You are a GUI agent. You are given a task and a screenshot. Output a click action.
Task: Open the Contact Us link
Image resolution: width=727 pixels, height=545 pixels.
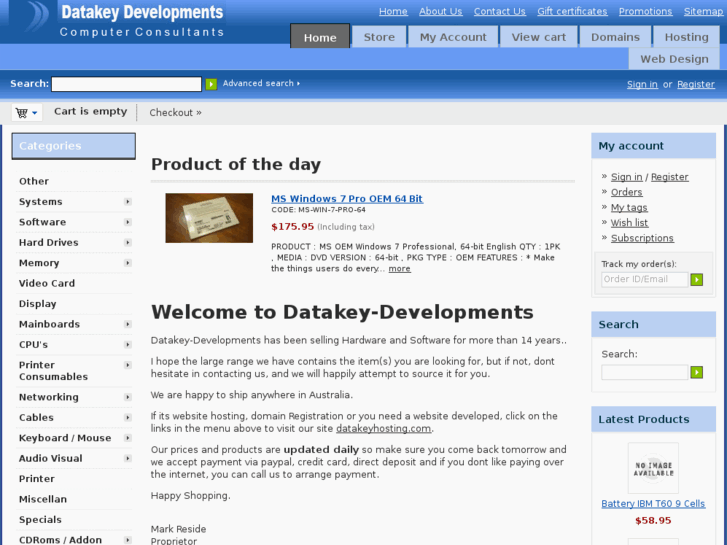[x=499, y=12]
